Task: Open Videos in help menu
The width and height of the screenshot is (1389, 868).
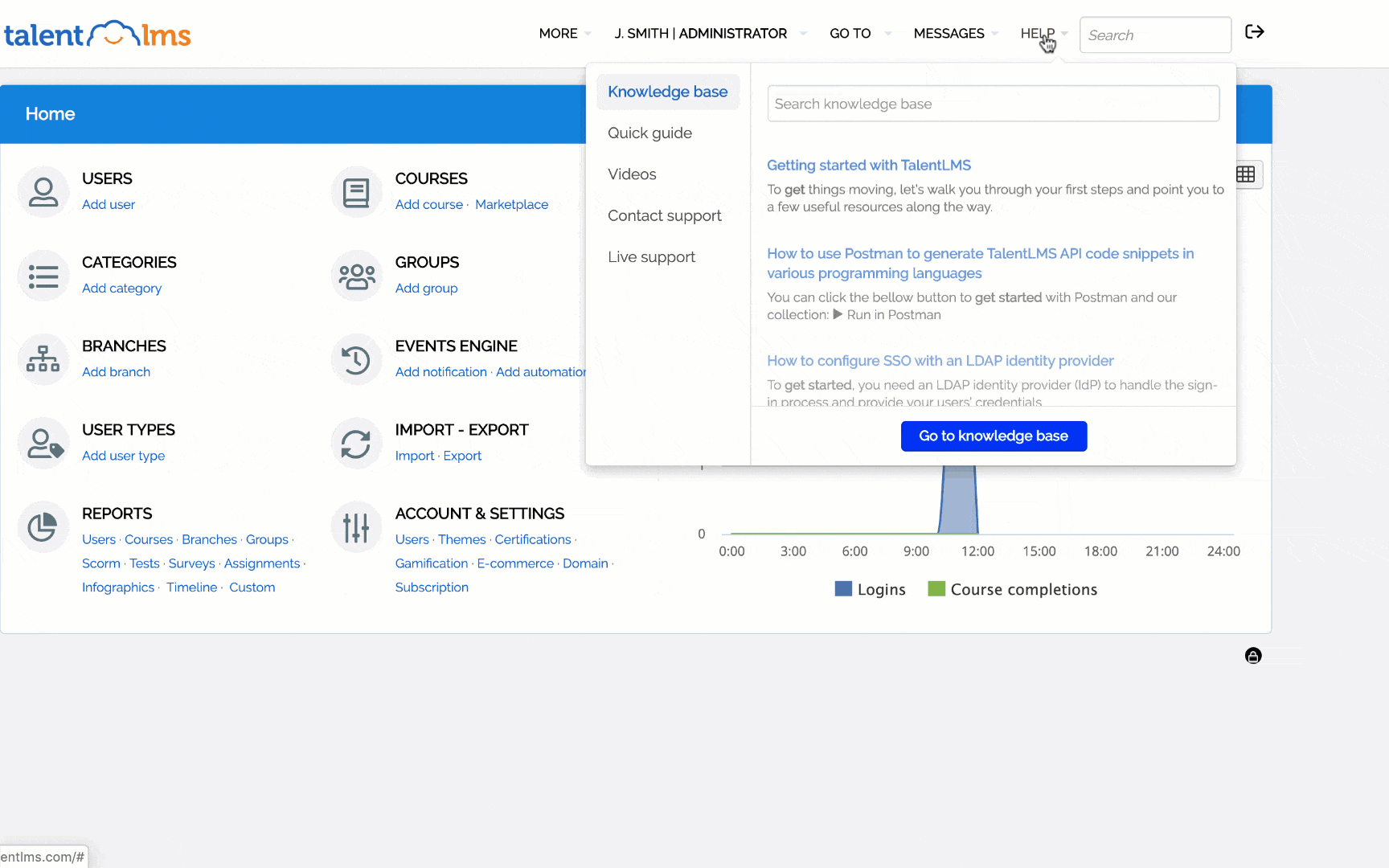Action: (632, 174)
